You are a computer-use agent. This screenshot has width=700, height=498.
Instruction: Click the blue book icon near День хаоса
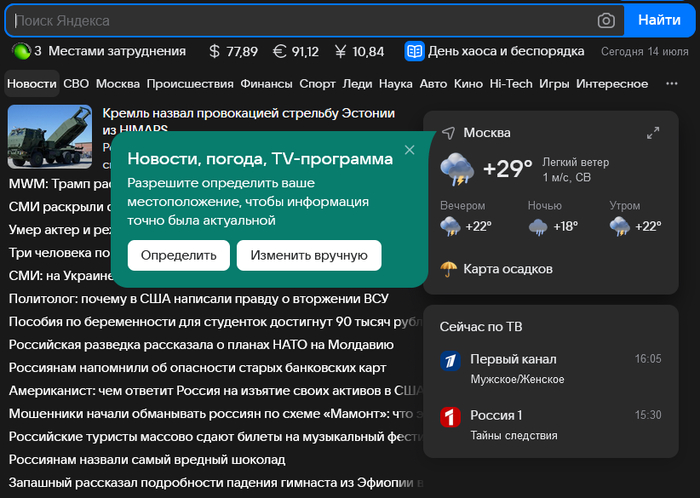pyautogui.click(x=414, y=51)
